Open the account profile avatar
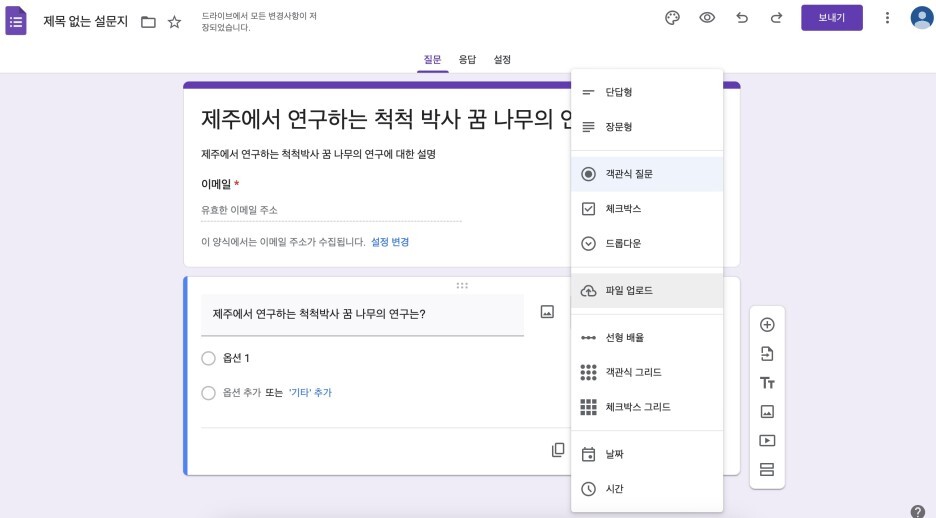 (922, 17)
